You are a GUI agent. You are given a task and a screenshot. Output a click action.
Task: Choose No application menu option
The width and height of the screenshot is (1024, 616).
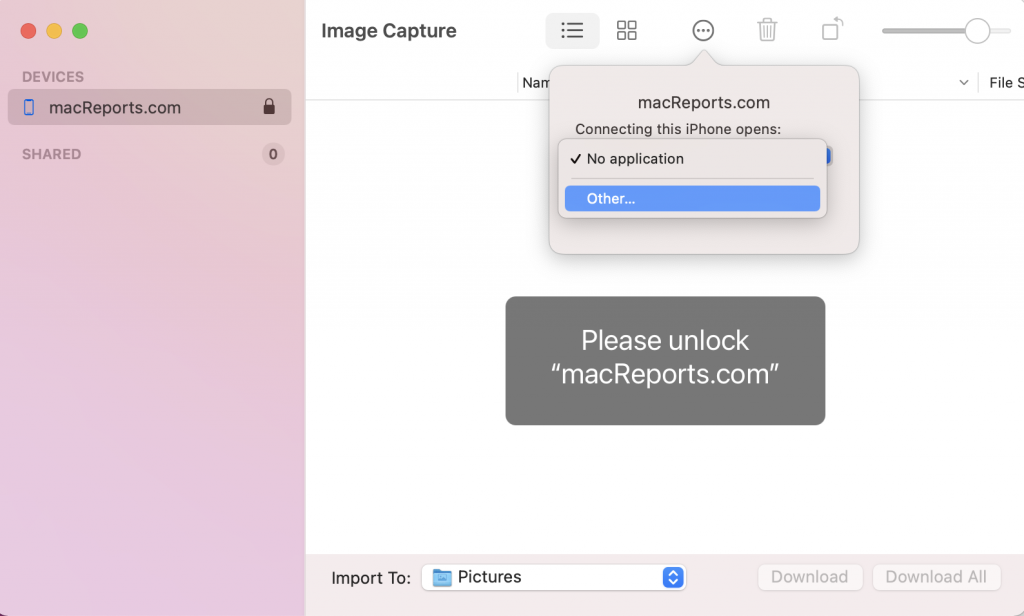[692, 159]
